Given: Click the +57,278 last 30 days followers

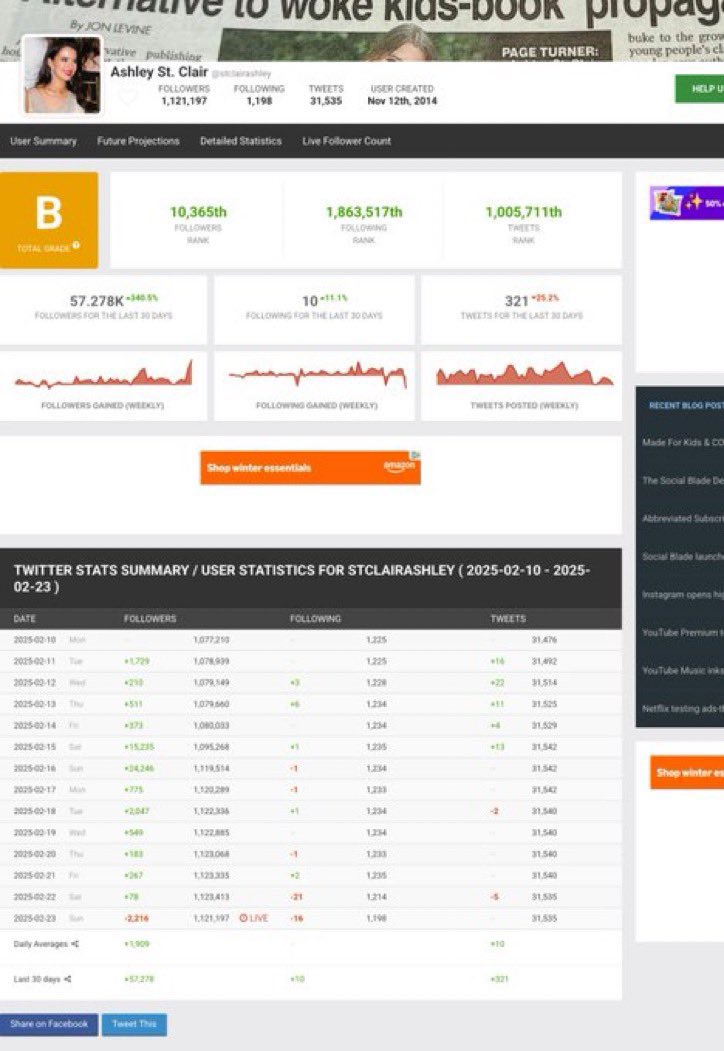Looking at the screenshot, I should point(139,979).
